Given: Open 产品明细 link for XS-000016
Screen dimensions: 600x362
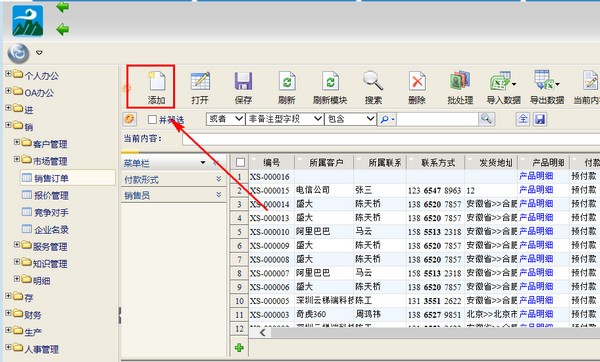Looking at the screenshot, I should tap(536, 176).
